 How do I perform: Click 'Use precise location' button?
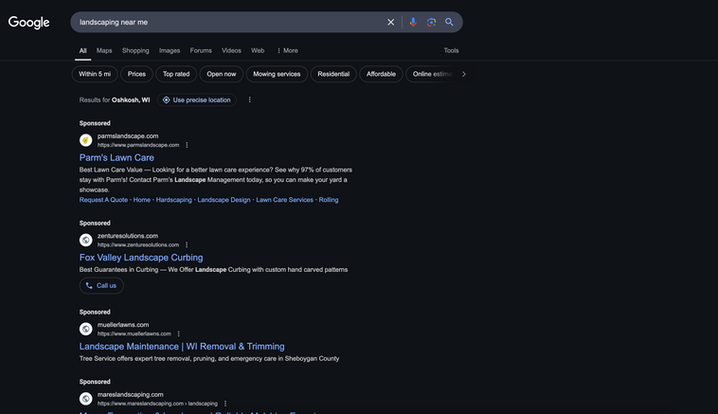[197, 100]
